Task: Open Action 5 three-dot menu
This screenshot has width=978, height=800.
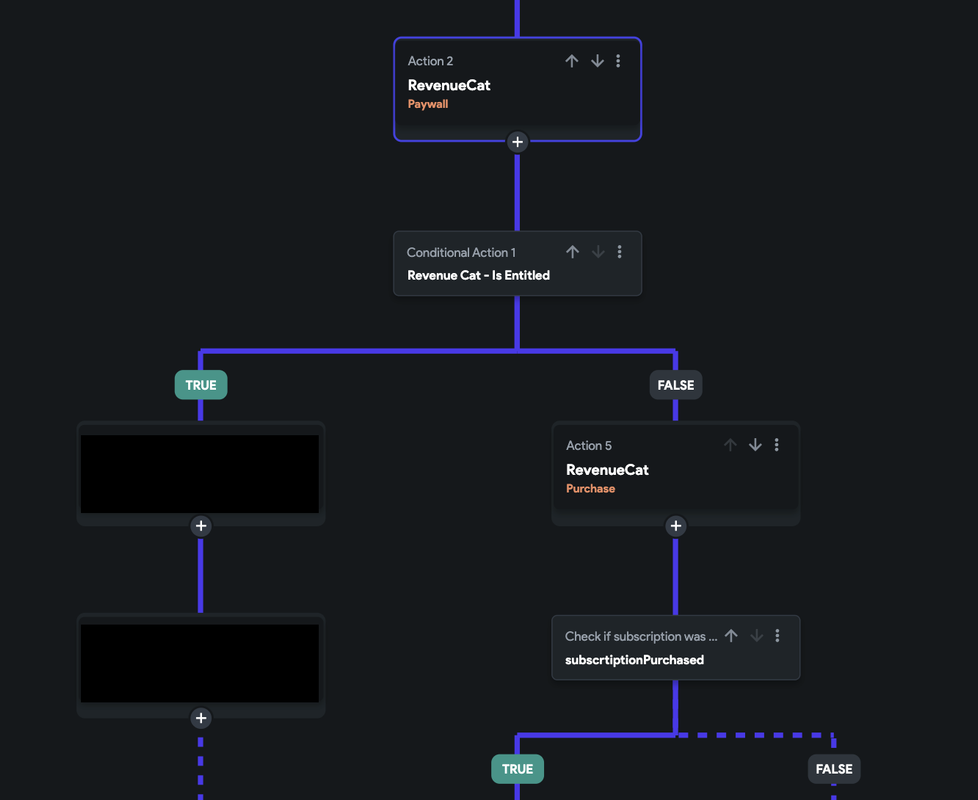Action: coord(777,445)
